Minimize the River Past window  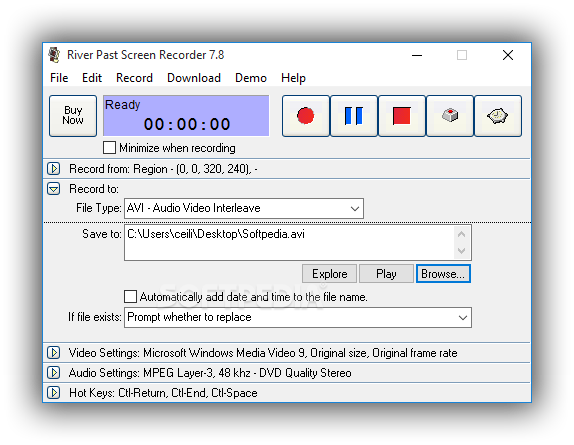pos(417,55)
